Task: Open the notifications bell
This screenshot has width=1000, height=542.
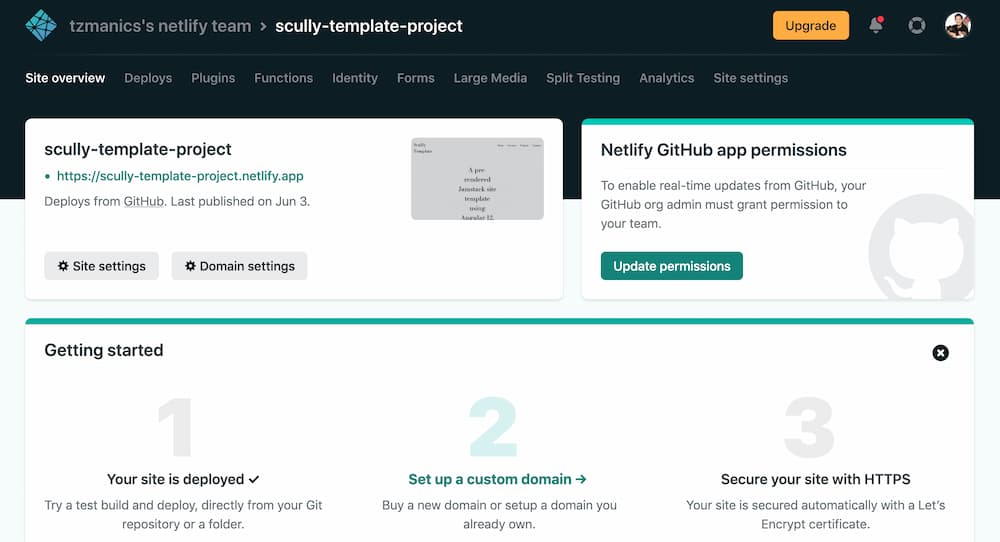Action: (x=876, y=26)
